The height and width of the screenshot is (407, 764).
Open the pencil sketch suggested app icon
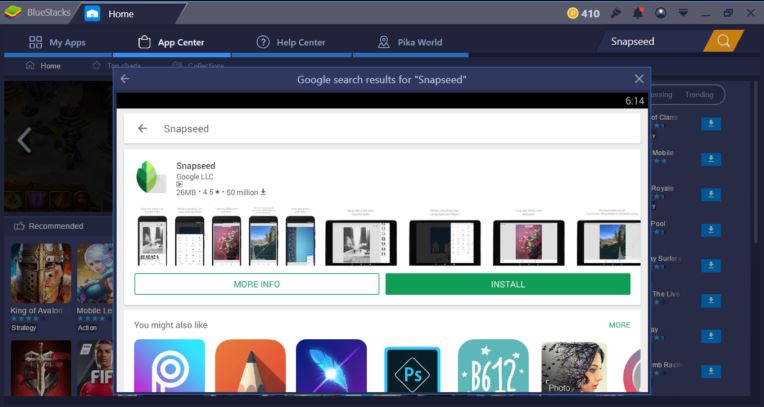pyautogui.click(x=250, y=366)
